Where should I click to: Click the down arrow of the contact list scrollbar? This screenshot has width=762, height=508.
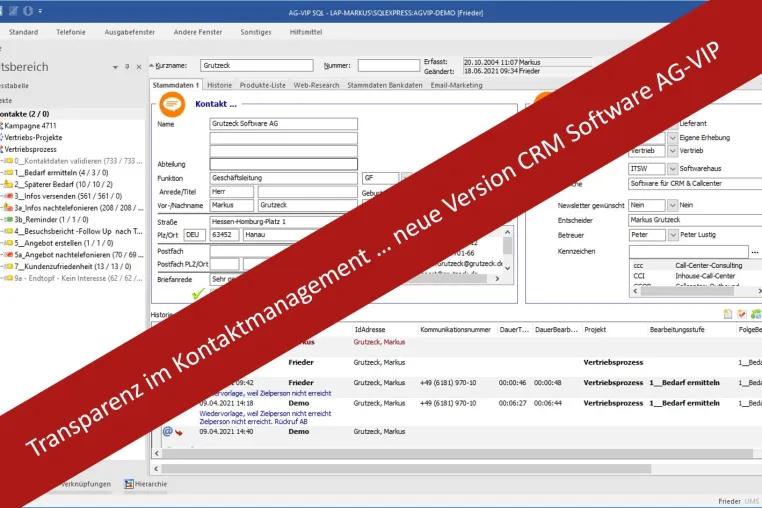(x=507, y=268)
